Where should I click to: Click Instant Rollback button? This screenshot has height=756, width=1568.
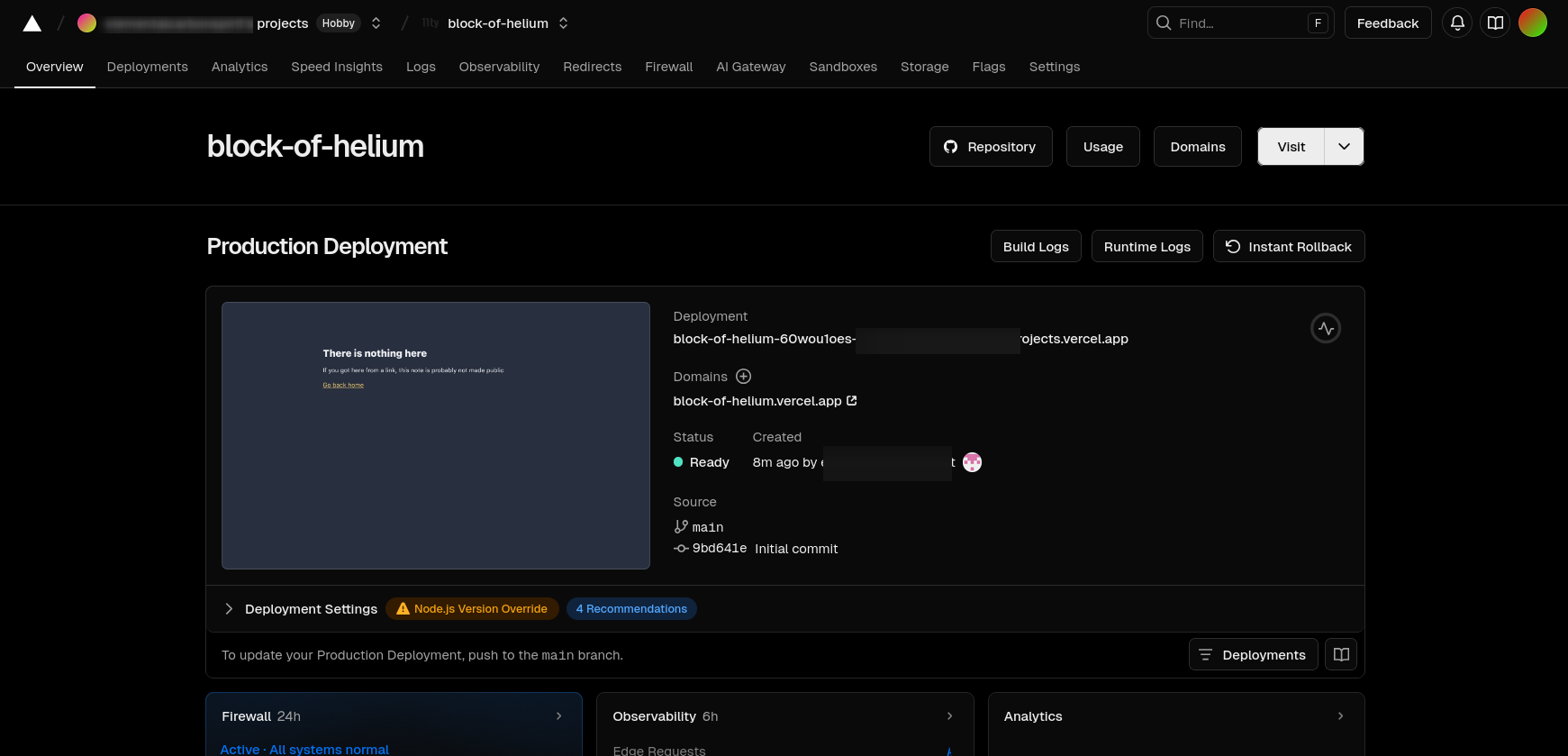[1289, 247]
